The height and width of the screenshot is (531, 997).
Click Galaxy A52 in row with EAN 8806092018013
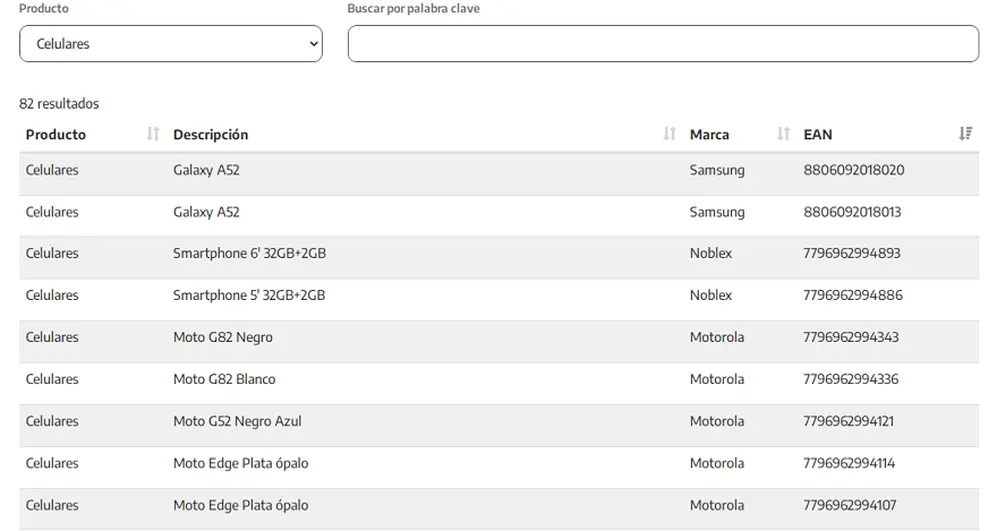(206, 212)
